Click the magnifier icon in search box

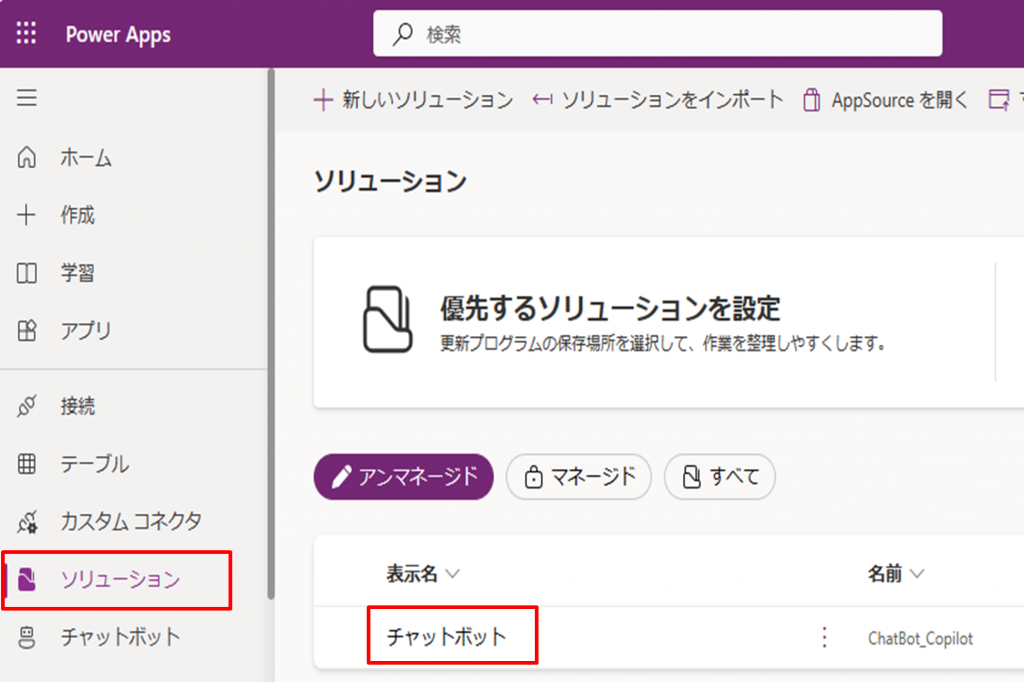(402, 34)
